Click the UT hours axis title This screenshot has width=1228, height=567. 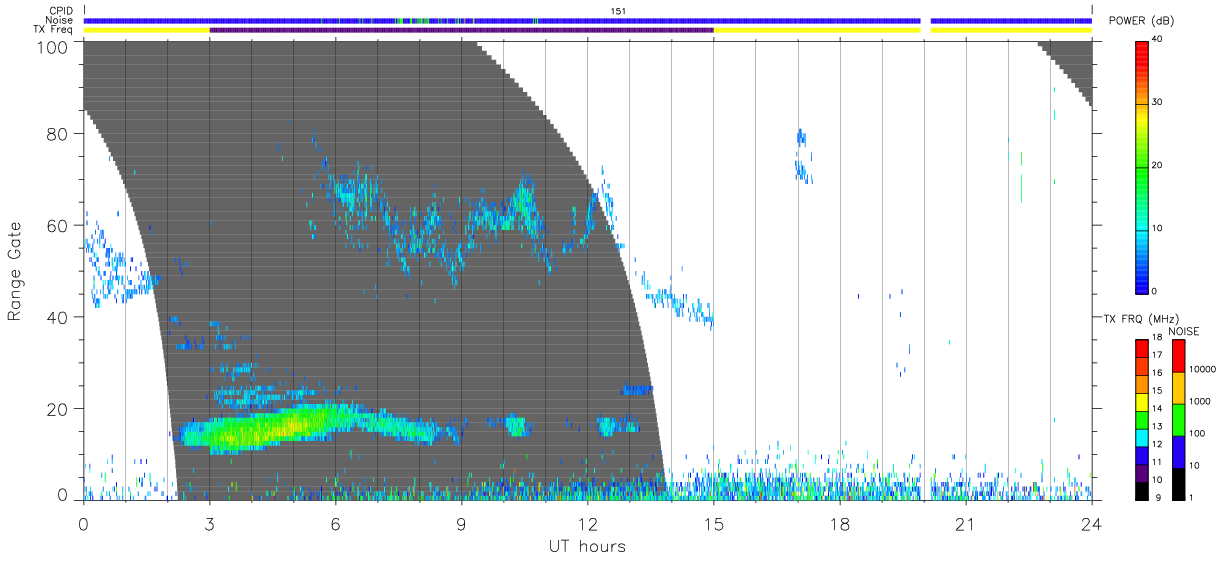(587, 547)
